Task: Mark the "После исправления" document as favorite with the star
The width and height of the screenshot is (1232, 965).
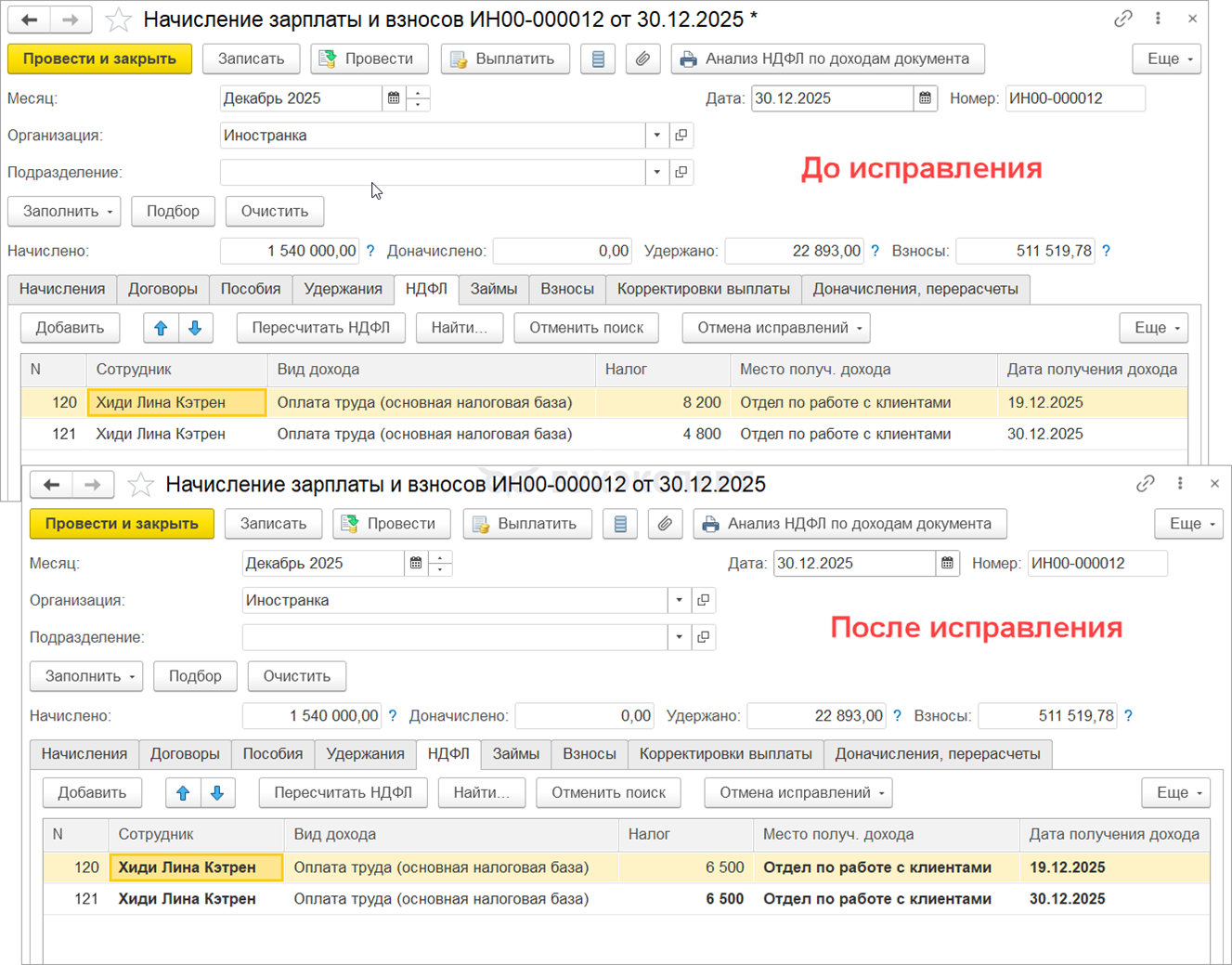Action: [140, 485]
